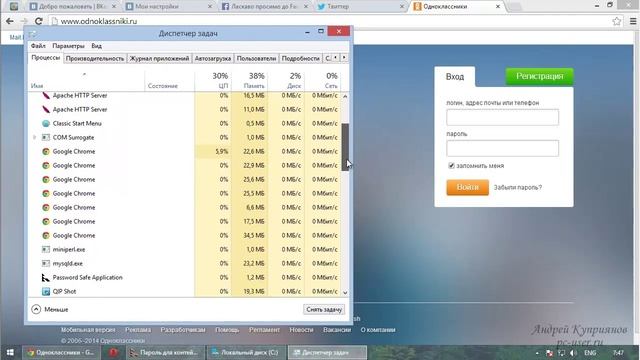
Task: Click the Password Safe Application icon
Action: click(46, 278)
